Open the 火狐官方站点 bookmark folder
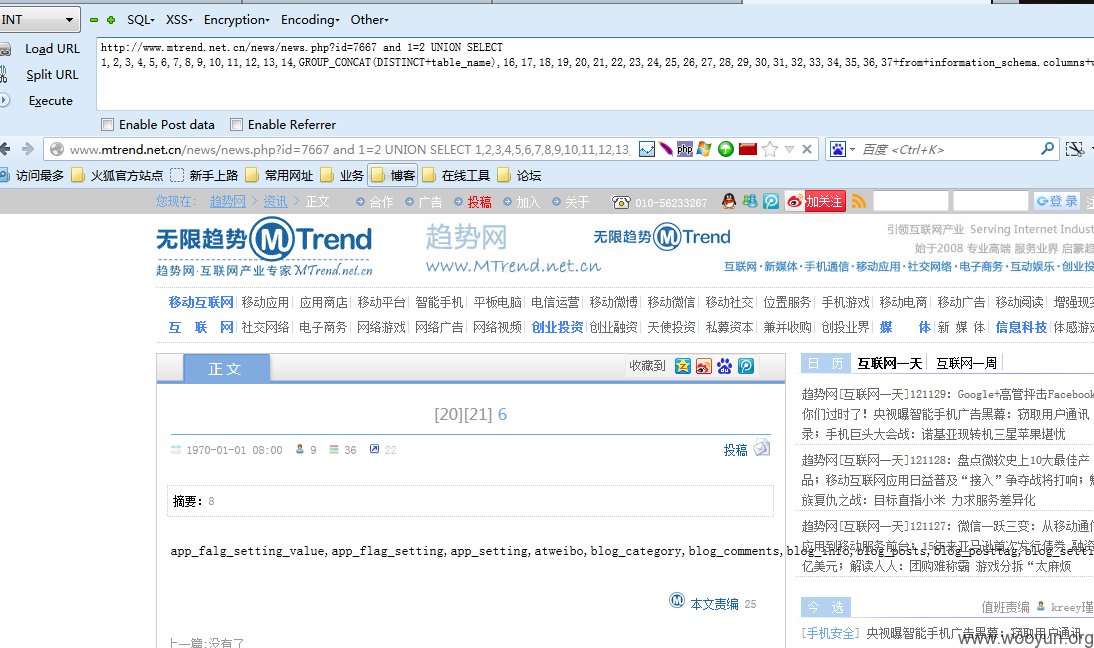Image resolution: width=1094 pixels, height=648 pixels. pyautogui.click(x=117, y=176)
